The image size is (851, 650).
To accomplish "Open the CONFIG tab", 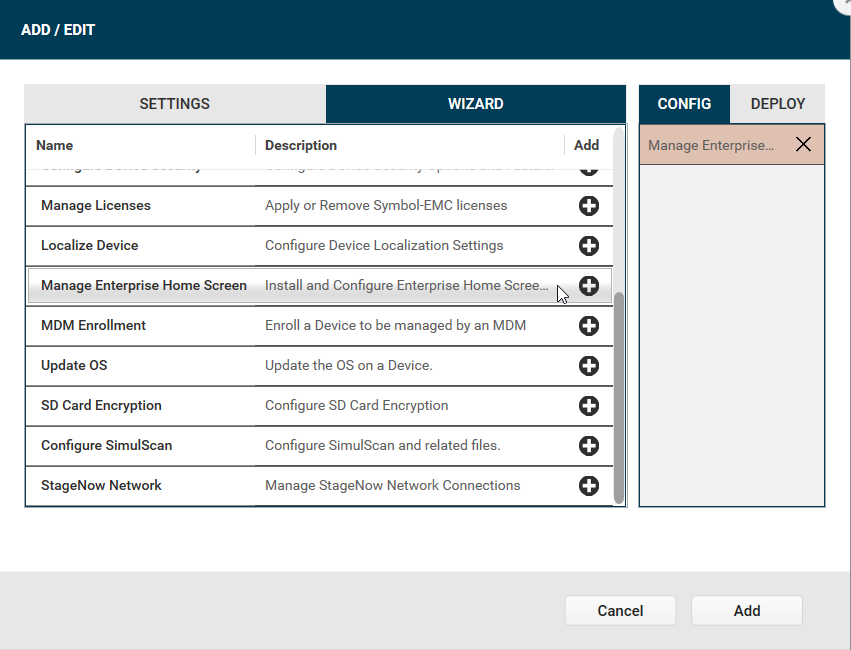I will pyautogui.click(x=684, y=103).
